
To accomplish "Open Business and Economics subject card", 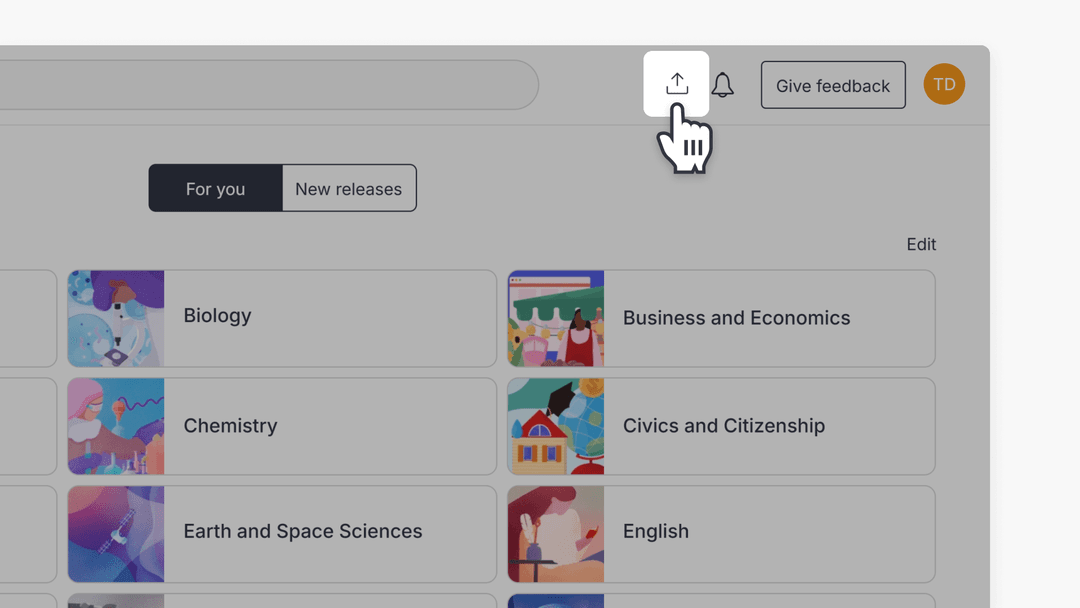I will 768,318.
